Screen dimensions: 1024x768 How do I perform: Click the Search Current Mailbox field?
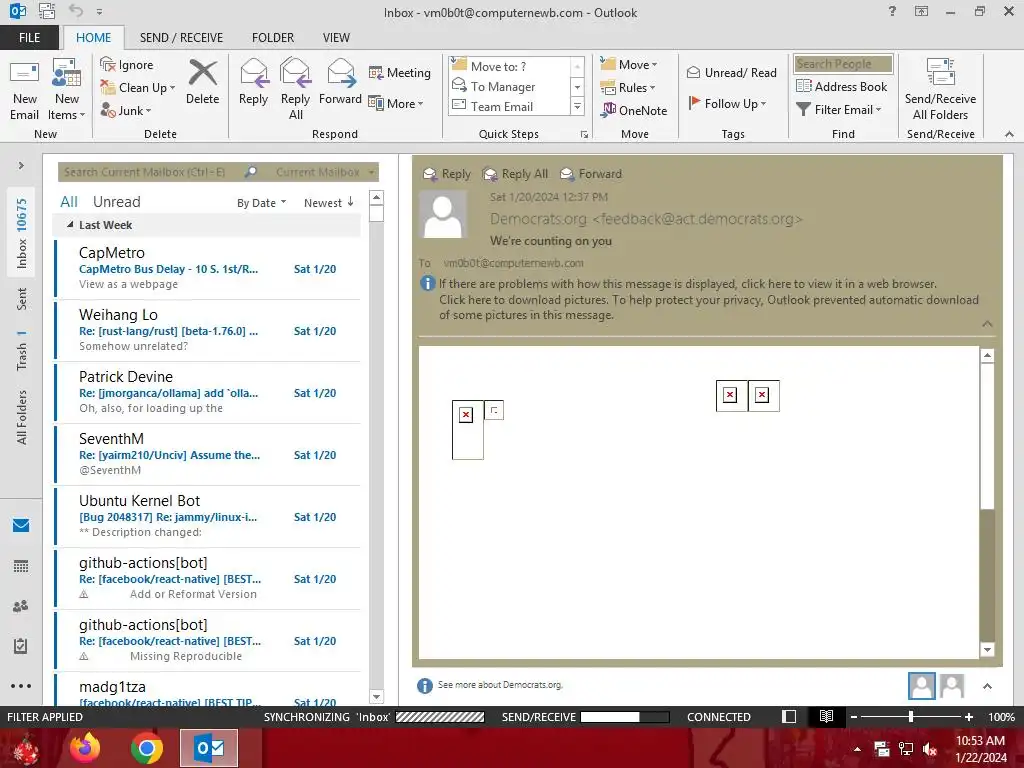pos(150,172)
